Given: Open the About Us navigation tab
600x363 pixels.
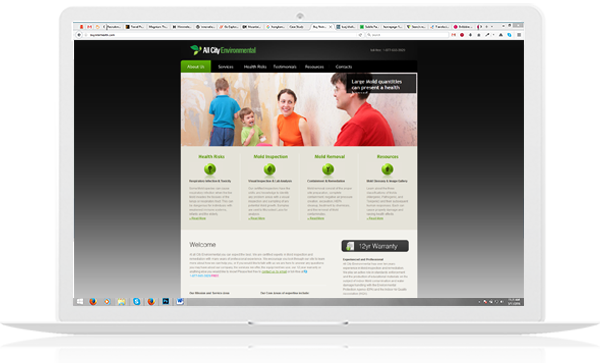Looking at the screenshot, I should [x=196, y=67].
